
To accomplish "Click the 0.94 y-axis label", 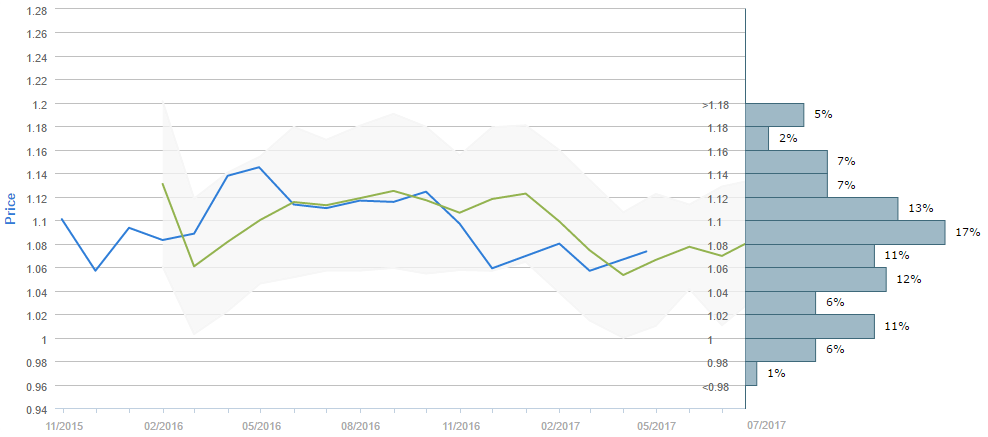I will pyautogui.click(x=35, y=409).
